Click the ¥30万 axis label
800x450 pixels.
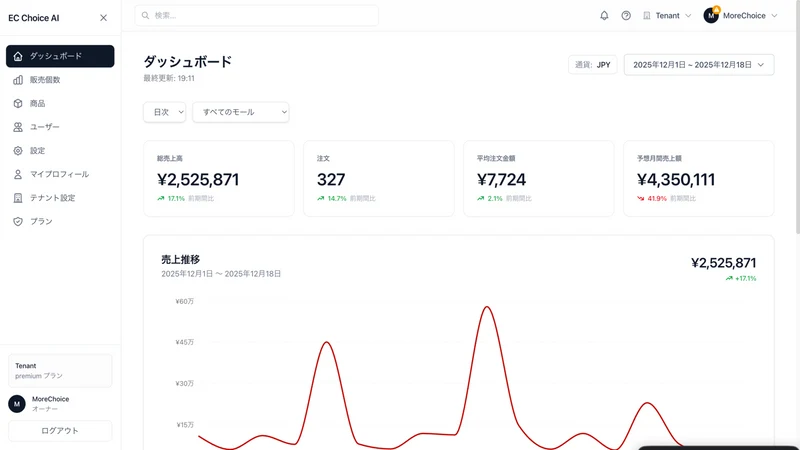point(185,384)
